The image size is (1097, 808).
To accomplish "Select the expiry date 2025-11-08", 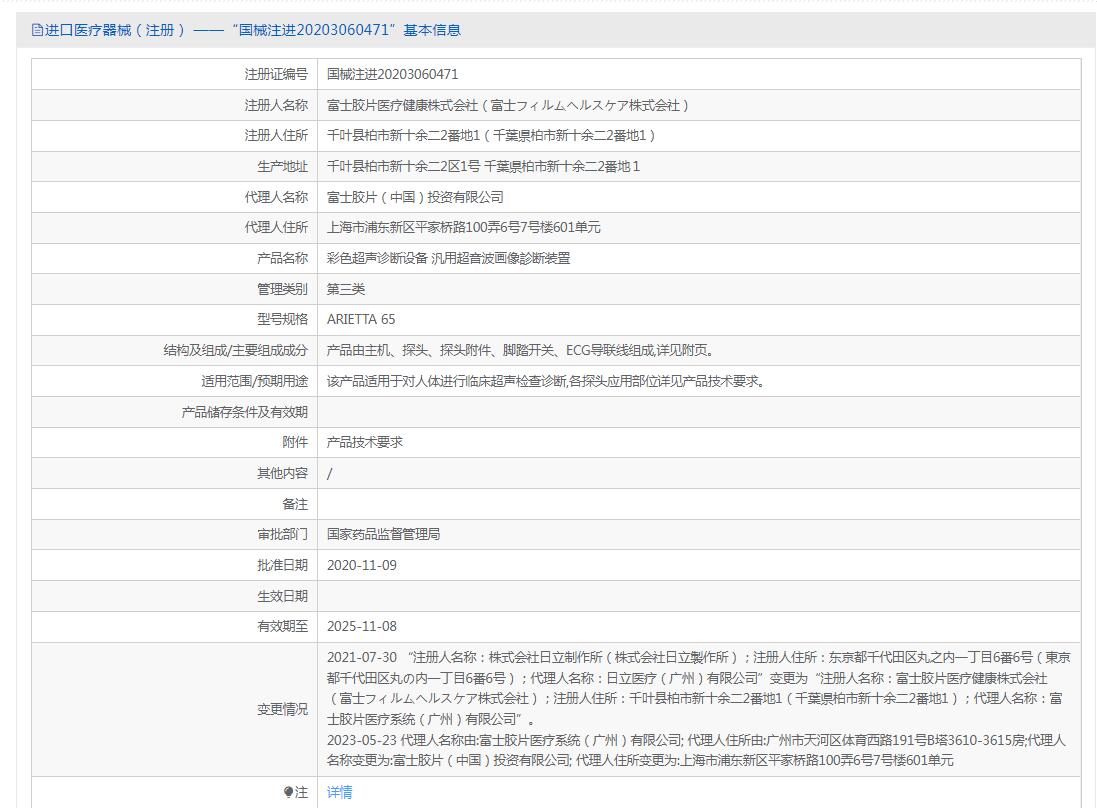I will click(x=362, y=626).
